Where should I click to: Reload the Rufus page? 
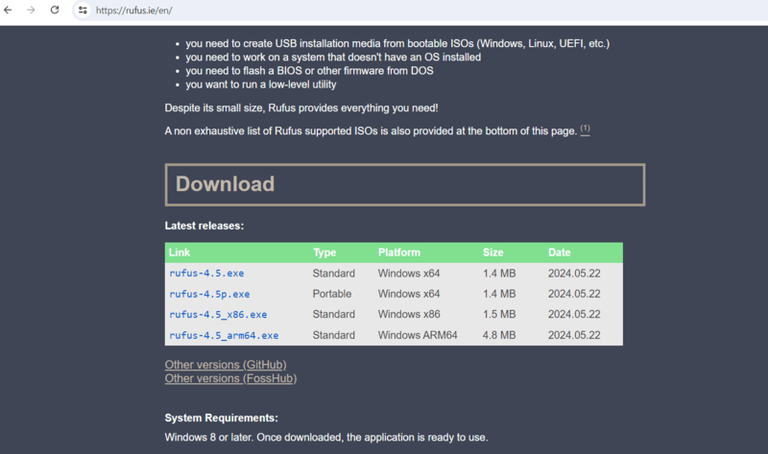[54, 10]
